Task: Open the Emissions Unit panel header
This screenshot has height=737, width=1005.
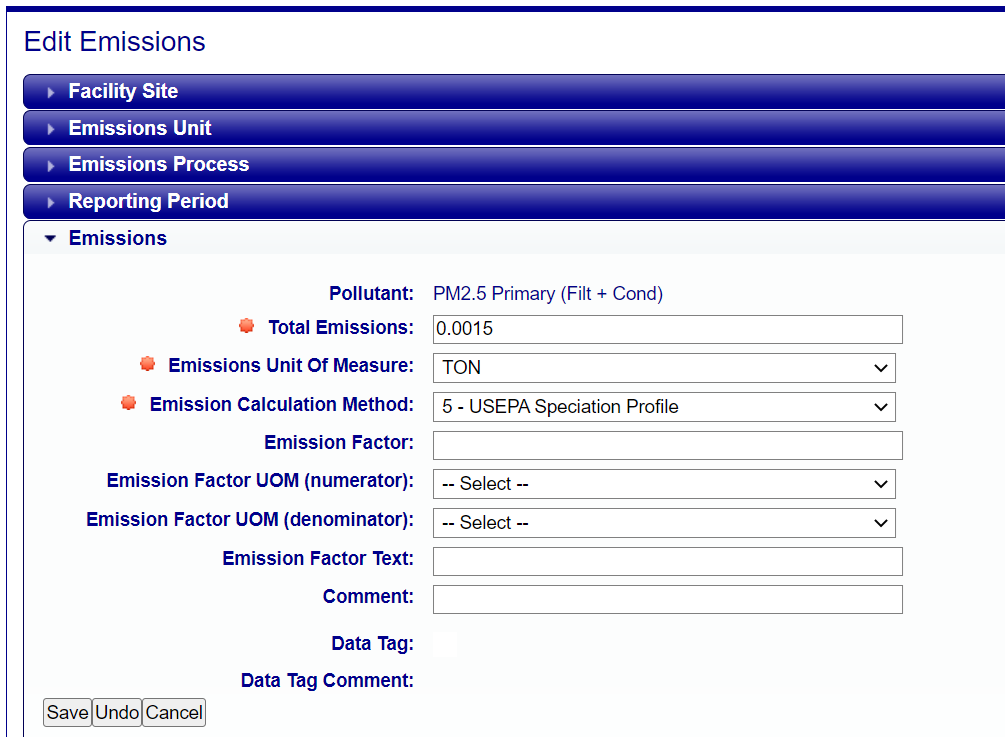Action: point(514,128)
